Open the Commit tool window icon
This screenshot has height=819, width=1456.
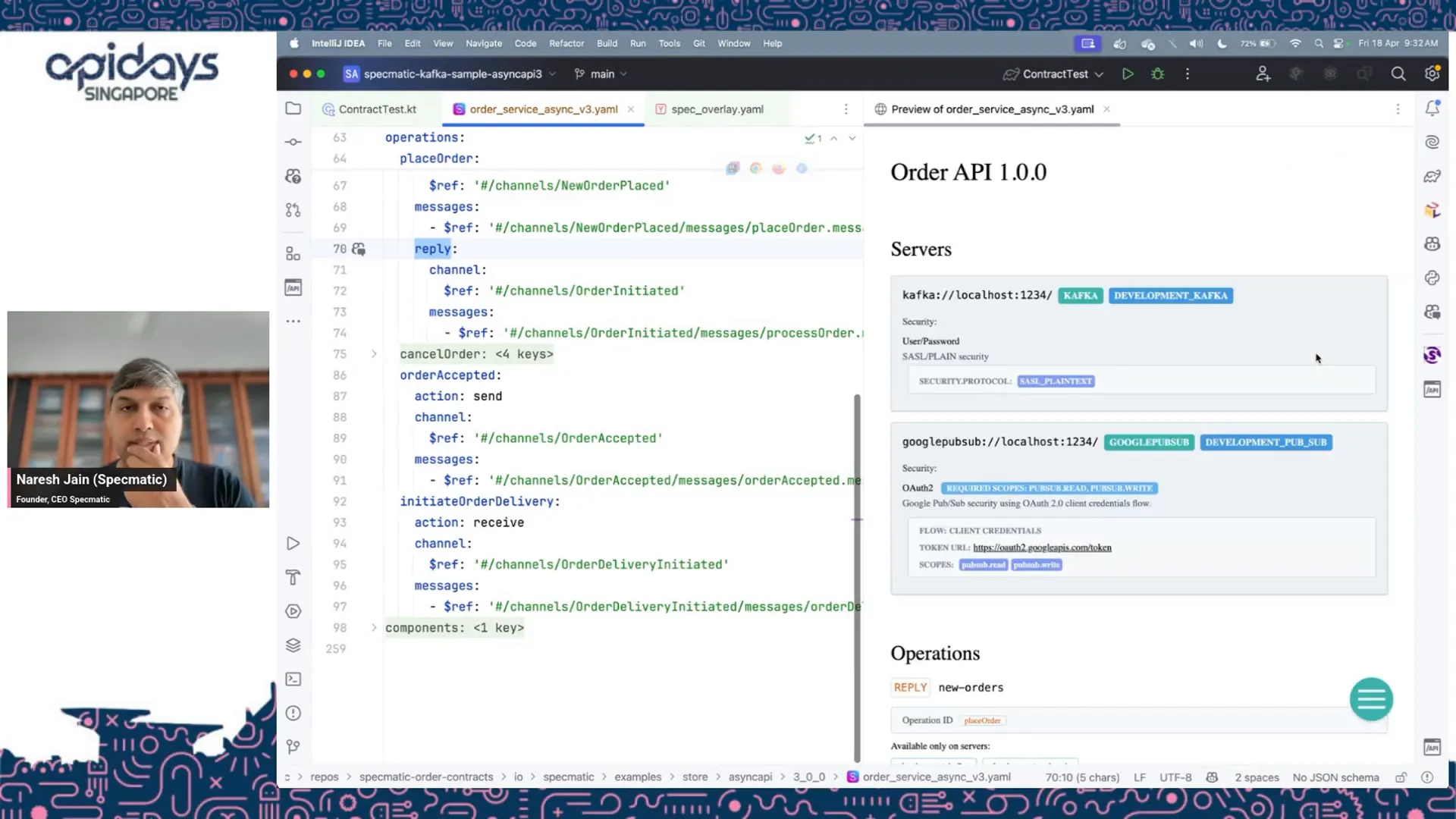(293, 142)
